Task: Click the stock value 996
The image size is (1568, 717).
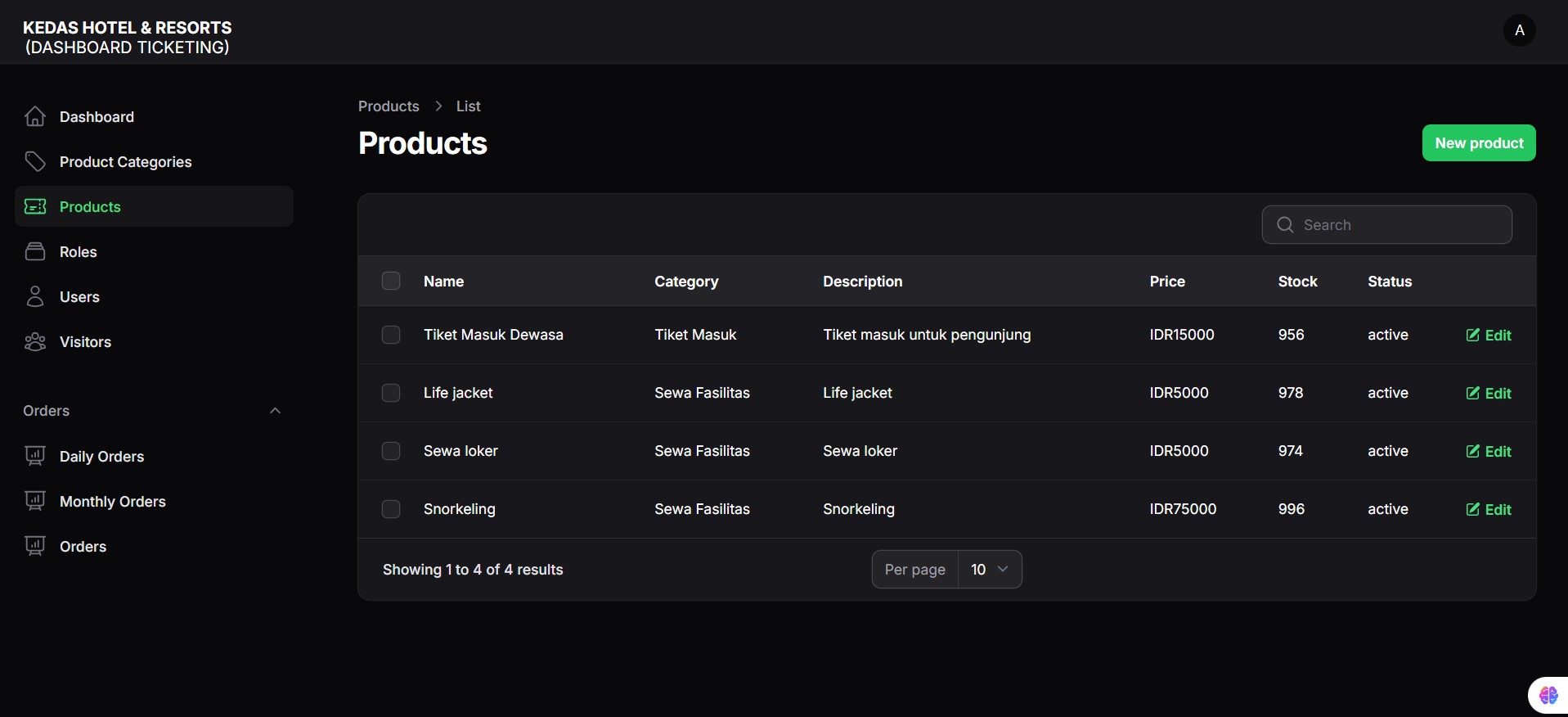Action: click(1291, 509)
